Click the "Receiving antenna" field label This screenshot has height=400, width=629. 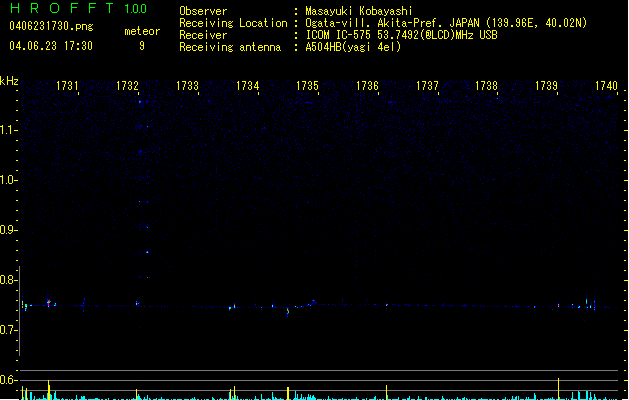coord(230,47)
